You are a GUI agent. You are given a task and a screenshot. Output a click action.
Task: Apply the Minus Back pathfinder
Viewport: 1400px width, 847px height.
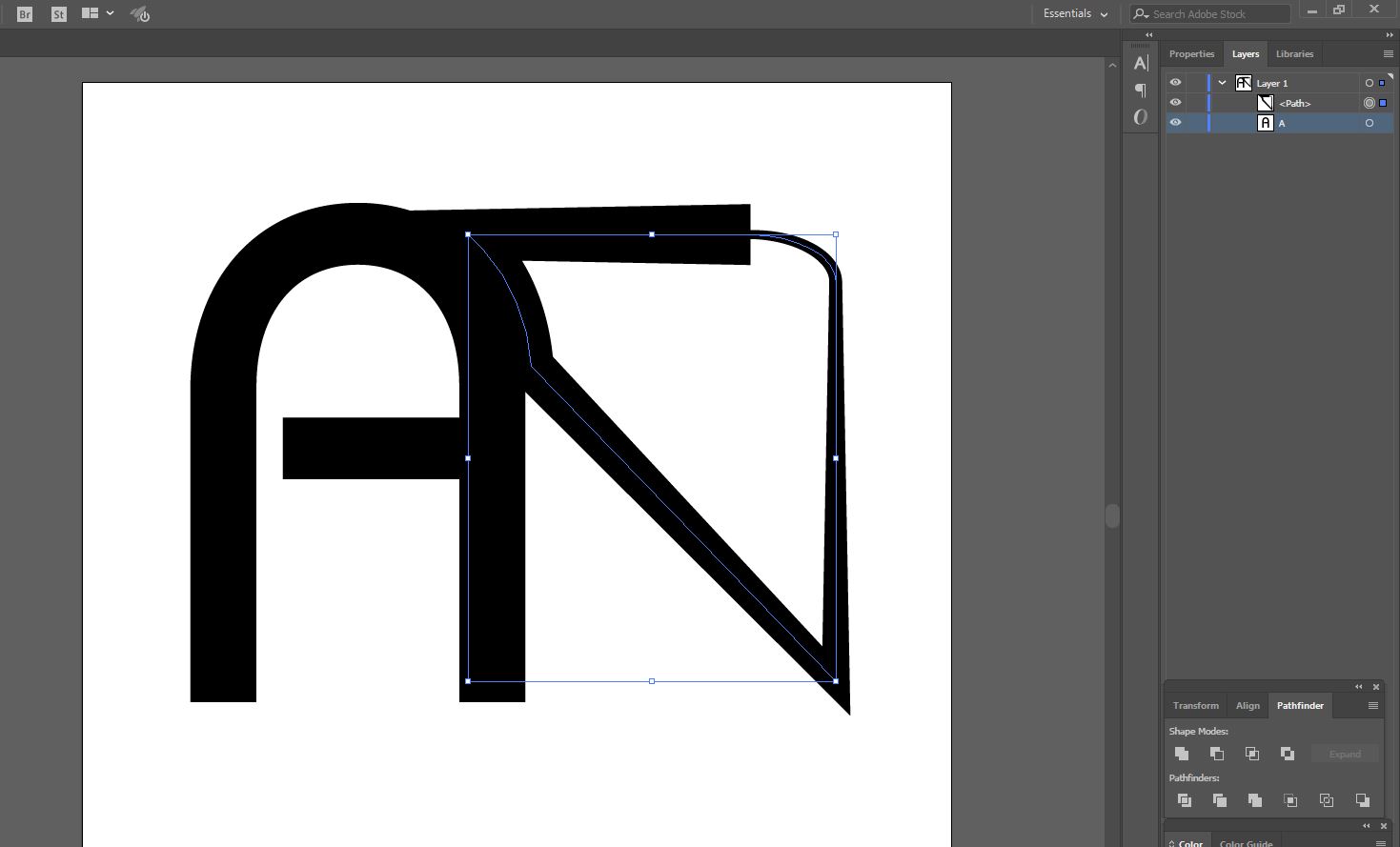click(x=1362, y=800)
